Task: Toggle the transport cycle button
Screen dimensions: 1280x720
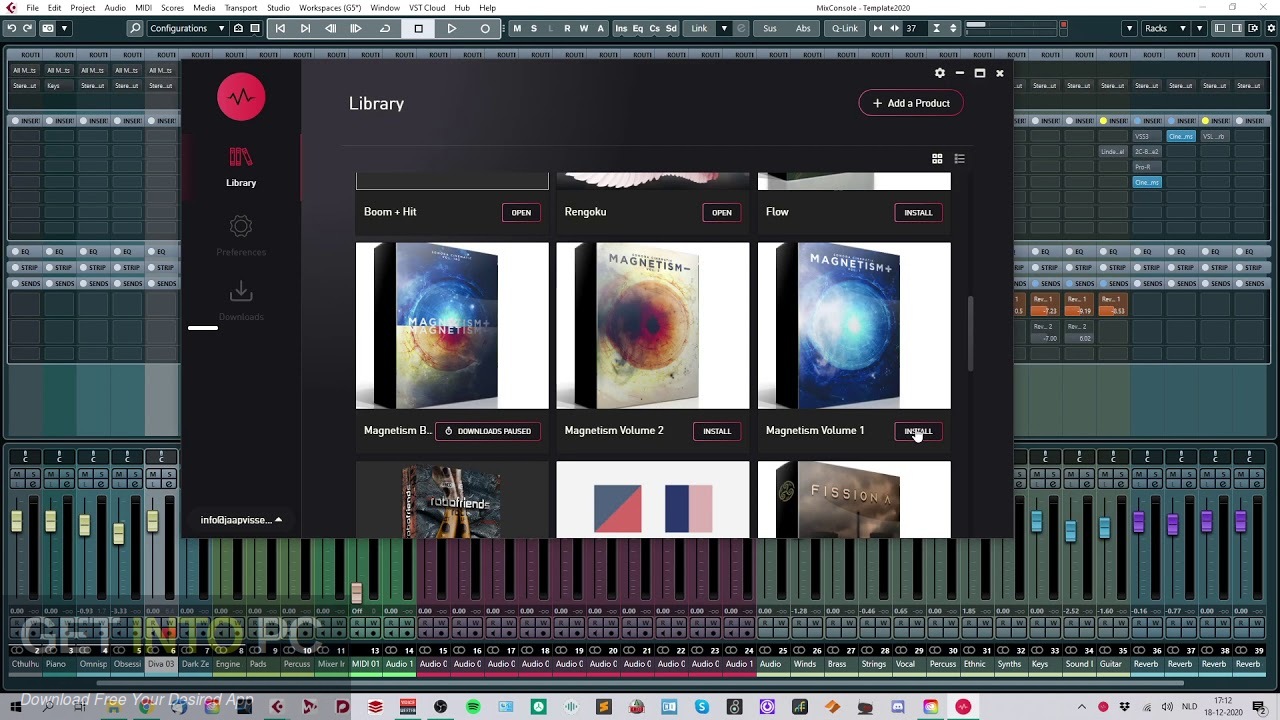Action: click(385, 28)
